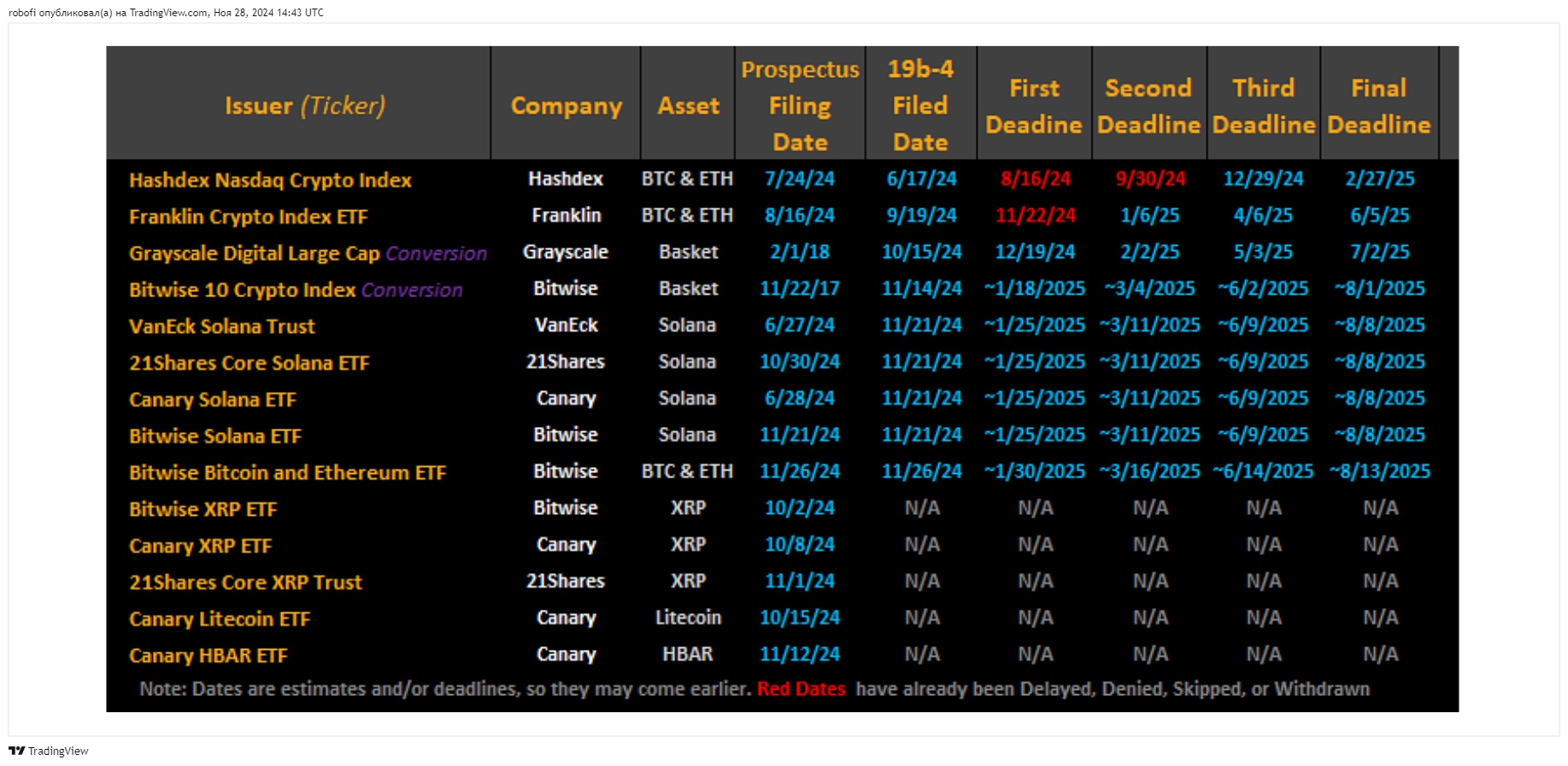1568x766 pixels.
Task: Click Grayscale prospectus date 2/1/18
Action: [x=800, y=252]
